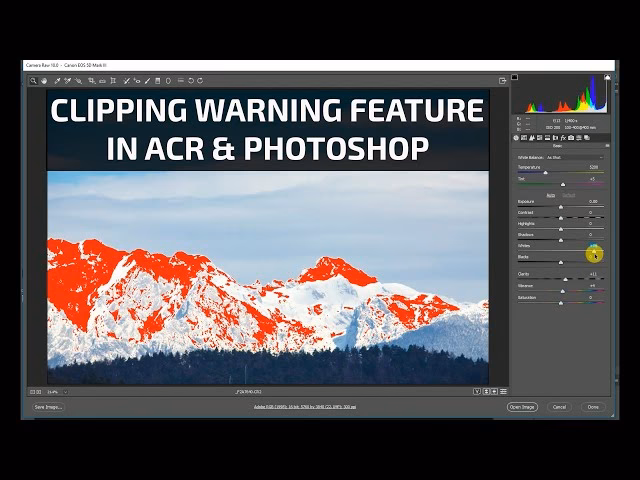Image resolution: width=640 pixels, height=480 pixels.
Task: Click the Tint slider handle
Action: coord(563,184)
